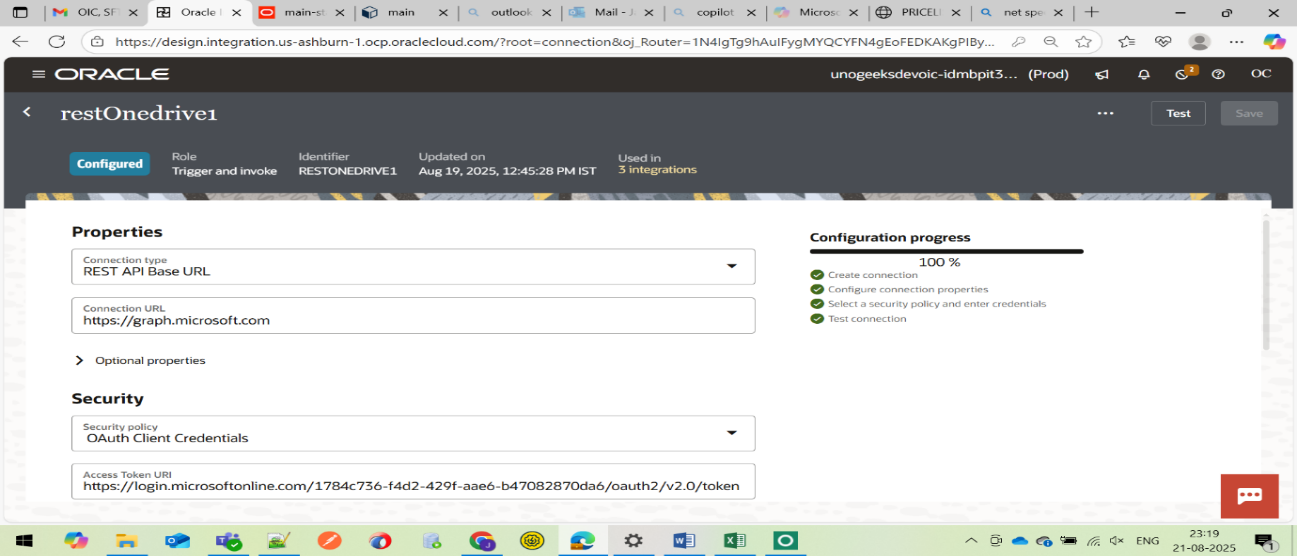Screen dimensions: 1297x556
Task: Open the Oracle hamburger navigation menu
Action: point(39,75)
